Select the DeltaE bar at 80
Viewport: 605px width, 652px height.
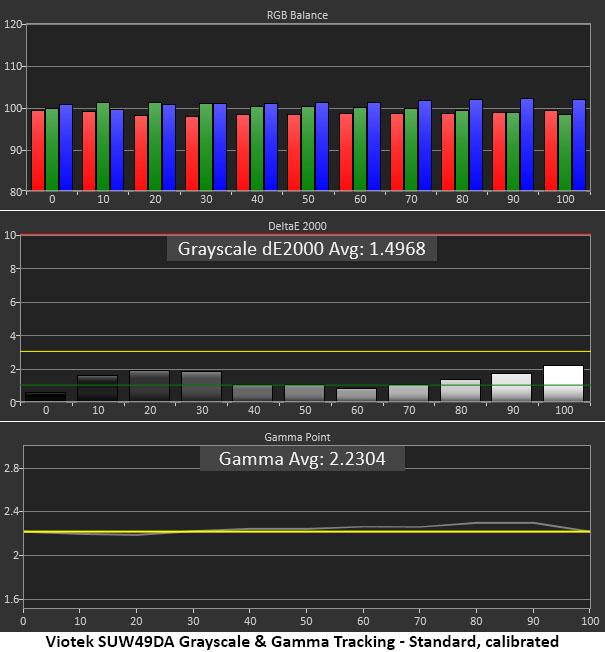pos(460,390)
